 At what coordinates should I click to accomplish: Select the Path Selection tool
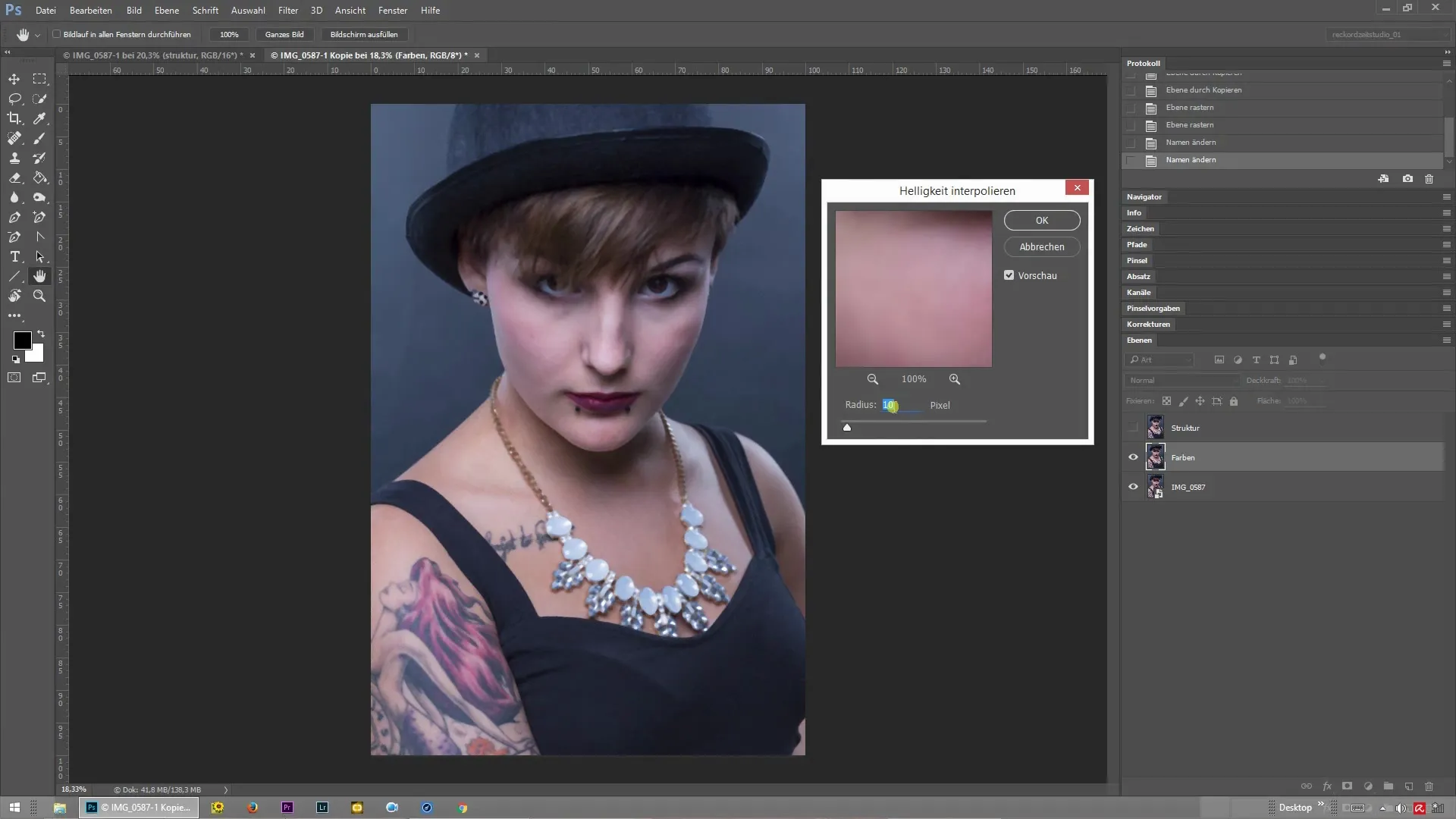point(39,257)
